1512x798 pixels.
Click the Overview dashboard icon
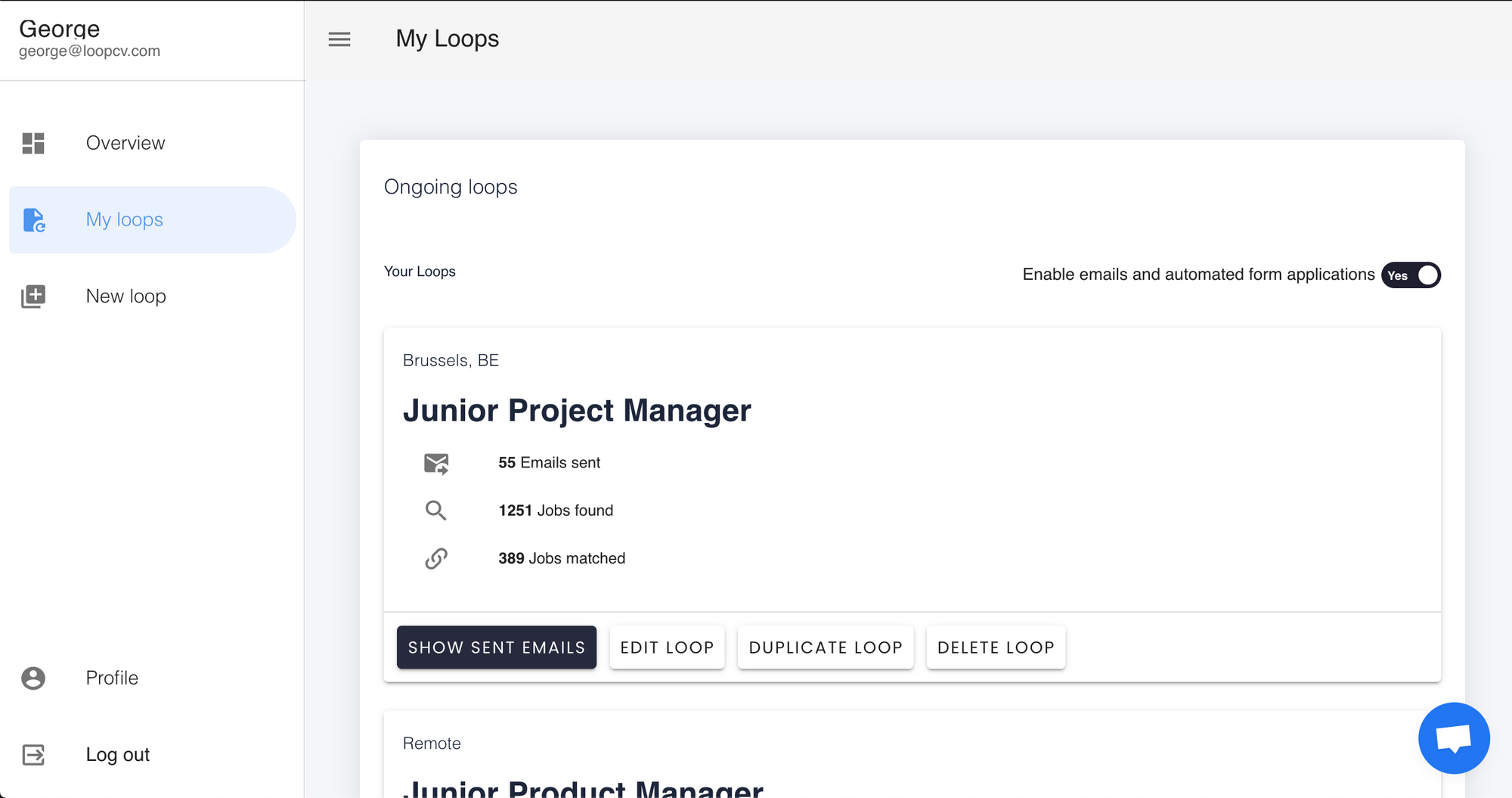coord(33,143)
